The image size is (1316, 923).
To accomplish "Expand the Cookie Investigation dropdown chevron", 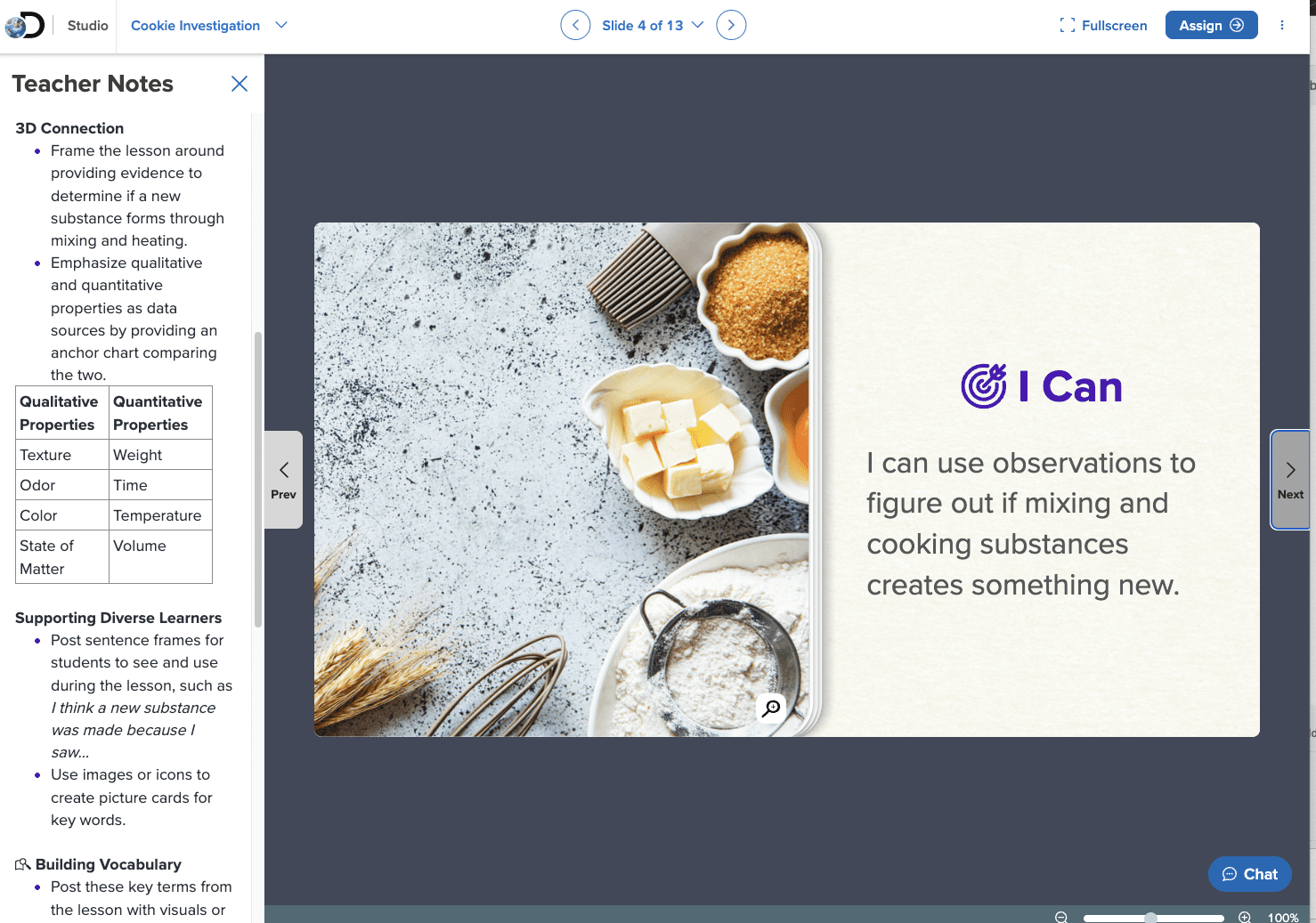I will click(281, 25).
